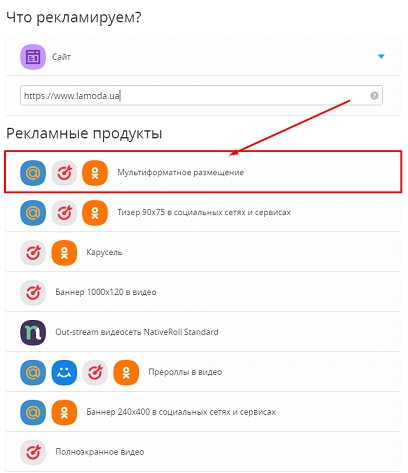Select Мультиформатное размещение product
The height and width of the screenshot is (473, 408).
(203, 172)
